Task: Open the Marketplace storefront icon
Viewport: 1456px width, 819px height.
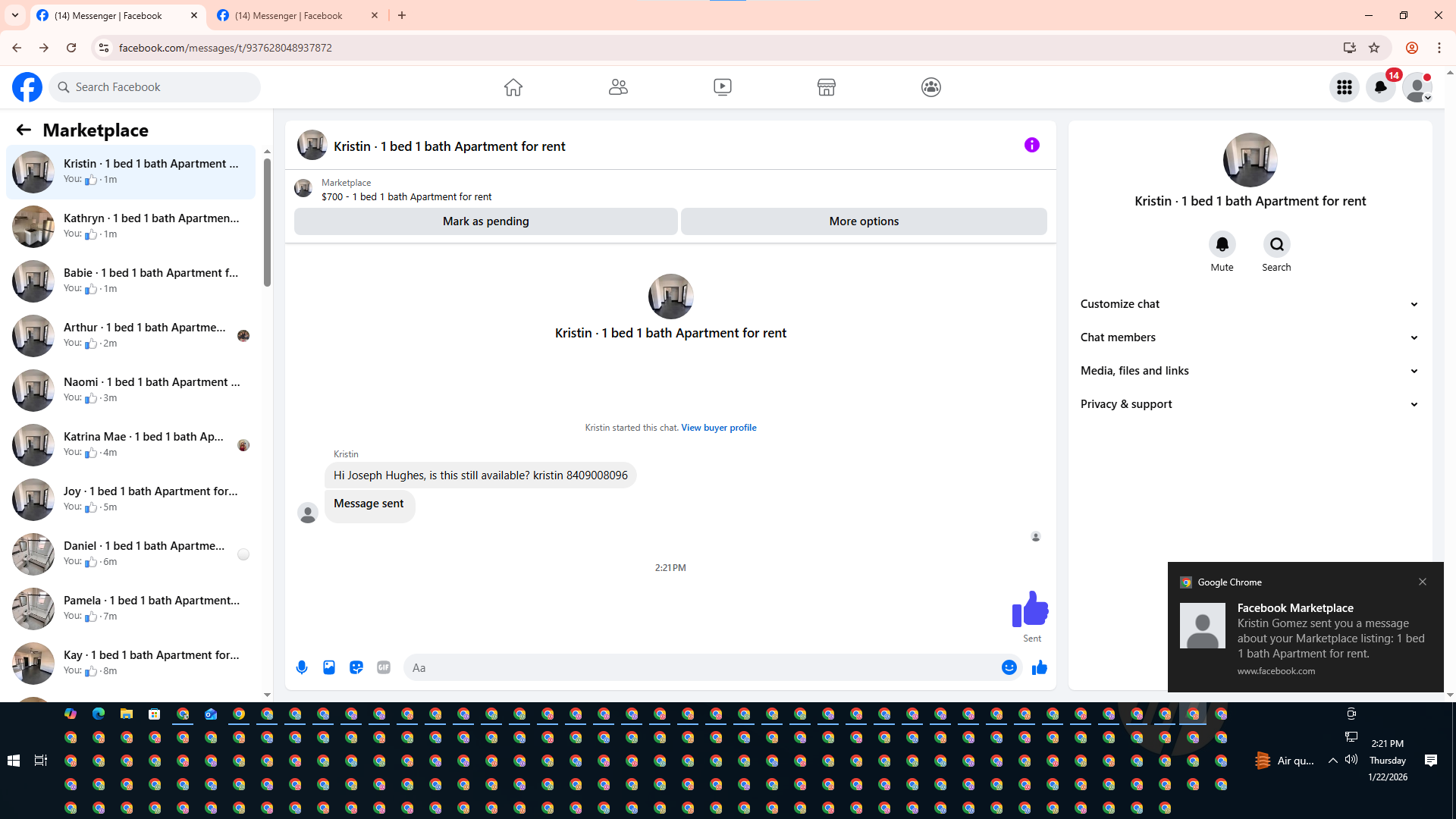Action: coord(827,87)
